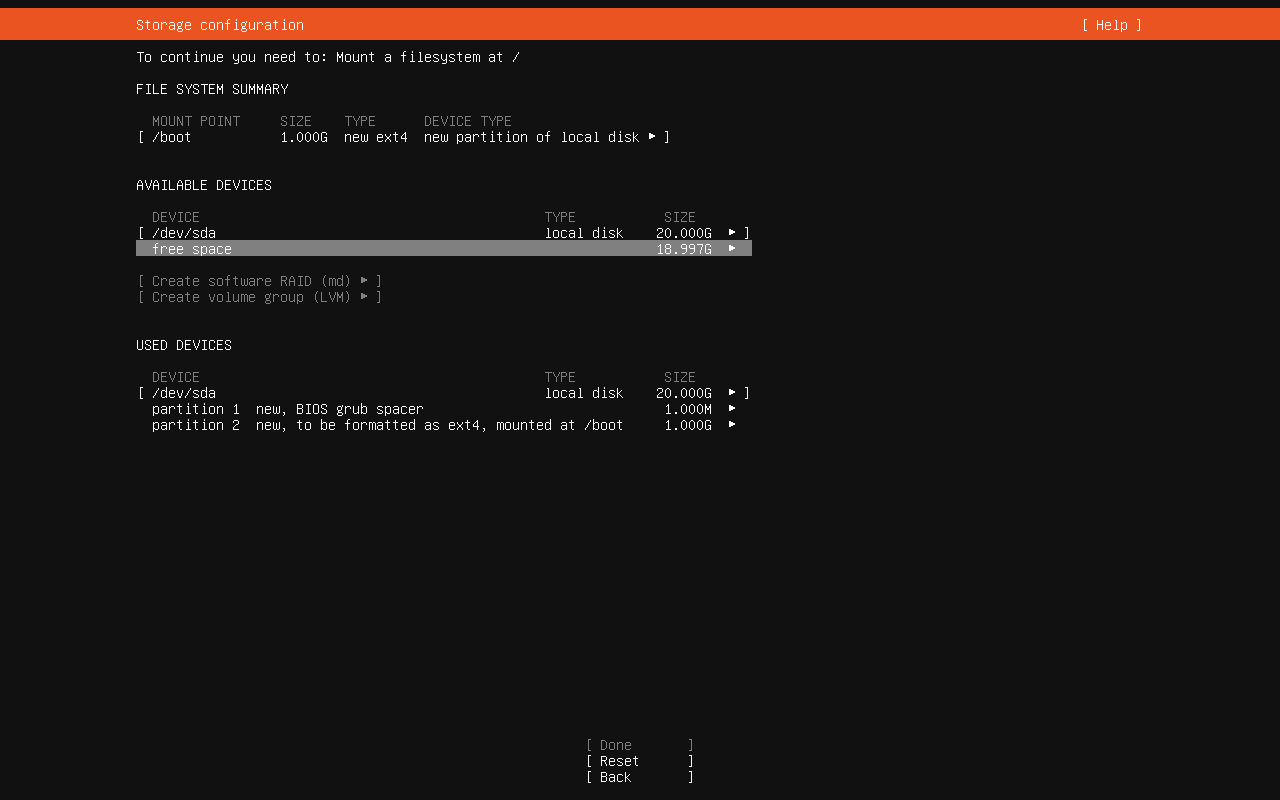Select partition 1 BIOS grub spacer
Image resolution: width=1280 pixels, height=800 pixels.
coord(288,409)
